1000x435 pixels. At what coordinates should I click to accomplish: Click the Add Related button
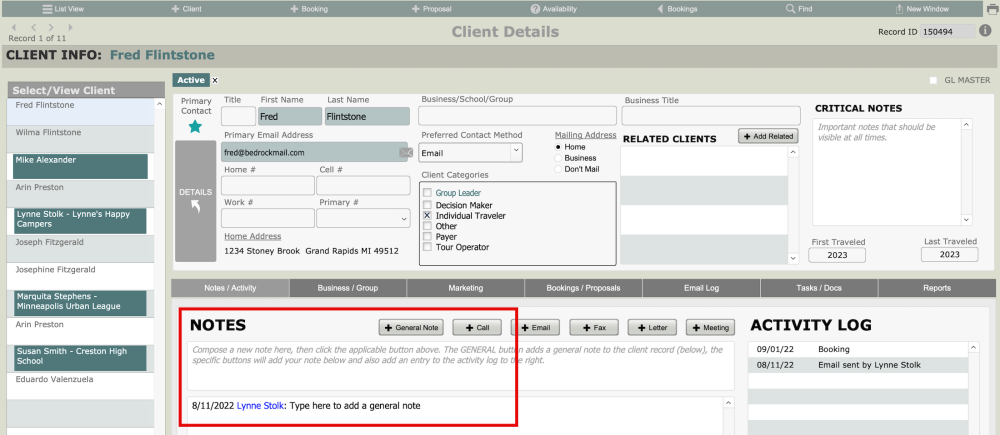768,136
